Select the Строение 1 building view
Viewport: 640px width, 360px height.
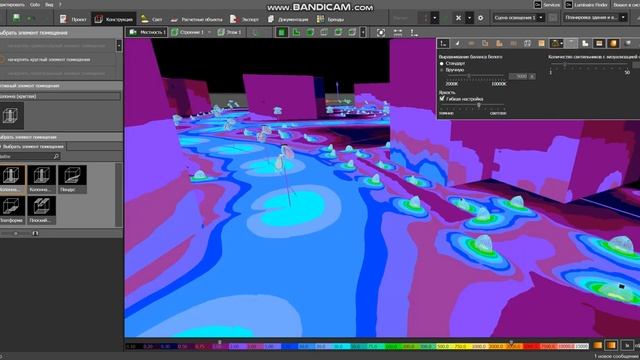pos(187,32)
